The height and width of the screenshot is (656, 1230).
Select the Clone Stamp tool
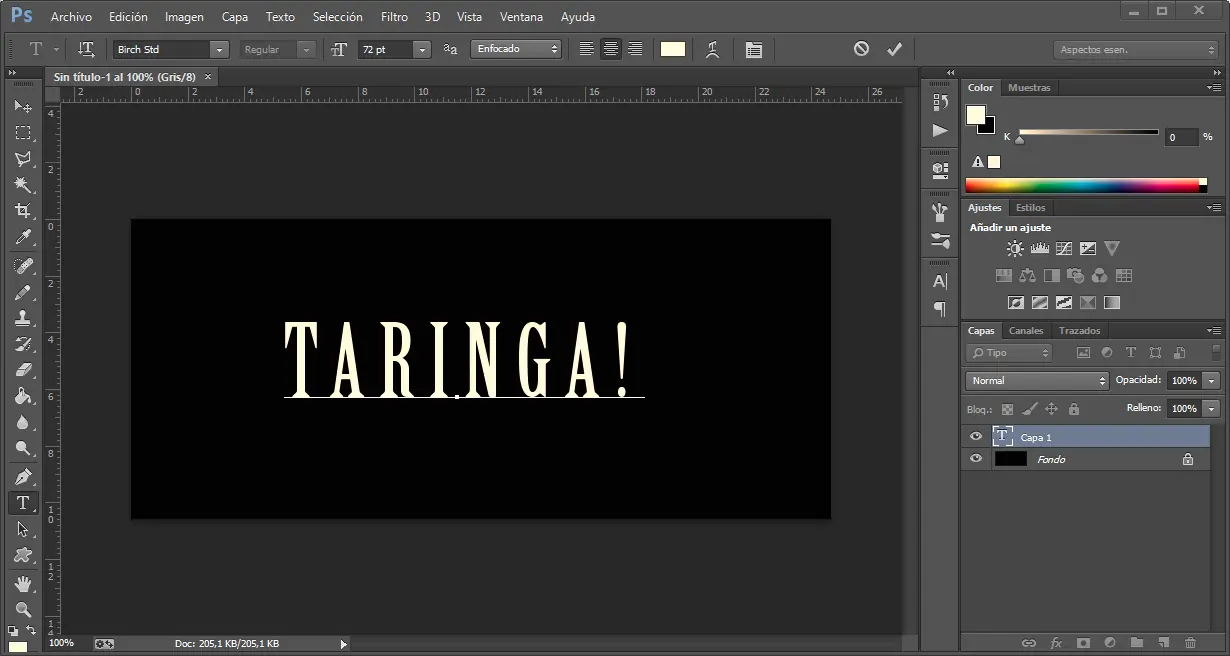[23, 318]
